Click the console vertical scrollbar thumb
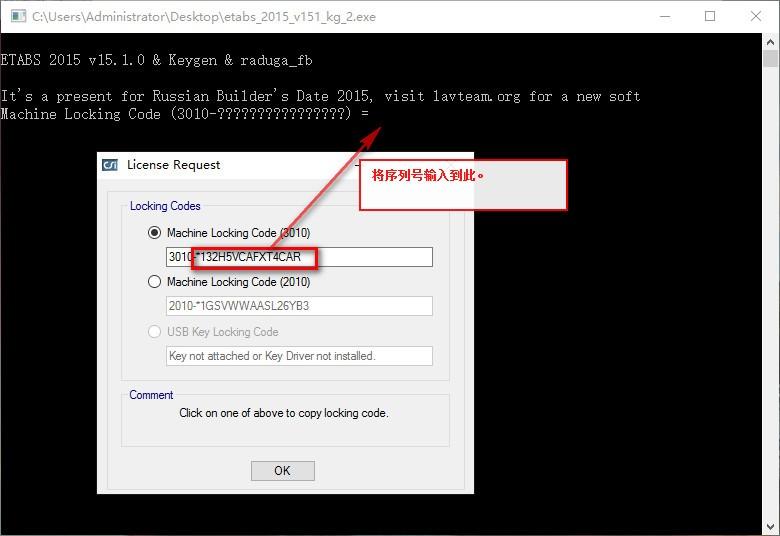780x536 pixels. click(x=771, y=59)
